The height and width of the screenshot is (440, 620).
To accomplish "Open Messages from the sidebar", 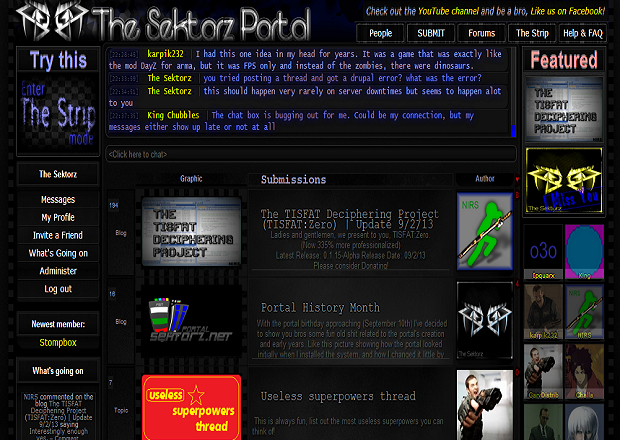I will click(58, 200).
